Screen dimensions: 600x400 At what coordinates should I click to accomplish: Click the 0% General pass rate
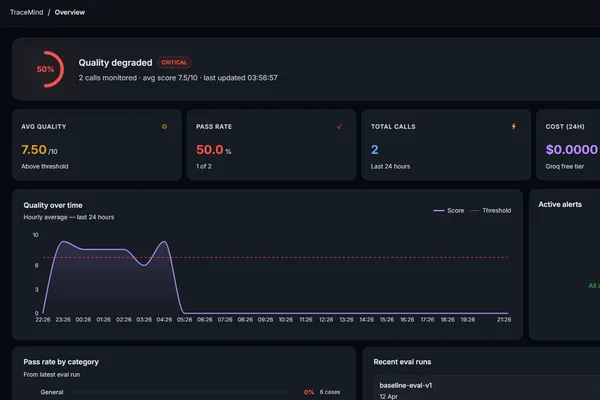309,392
